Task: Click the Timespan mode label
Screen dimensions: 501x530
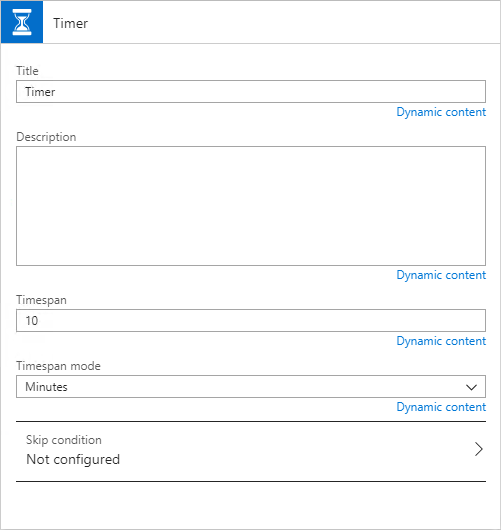Action: (58, 366)
